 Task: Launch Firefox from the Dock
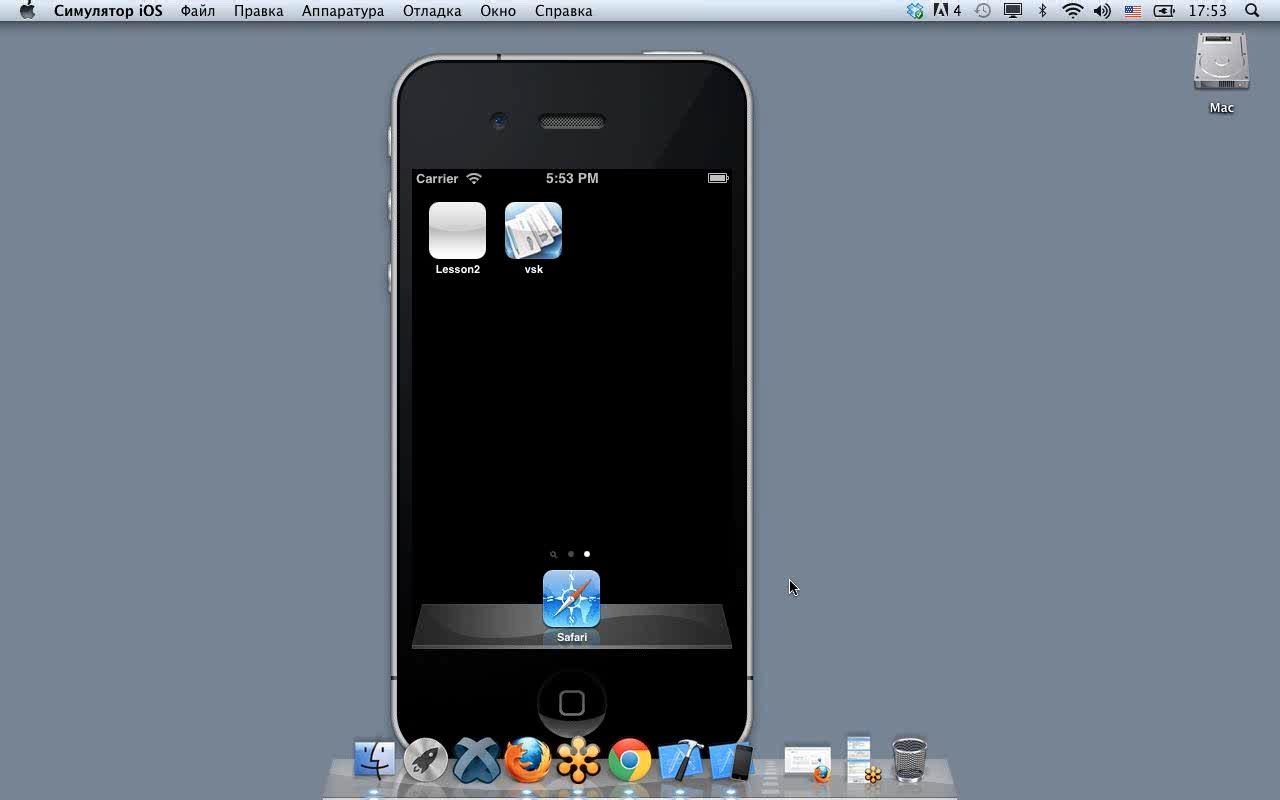click(527, 761)
